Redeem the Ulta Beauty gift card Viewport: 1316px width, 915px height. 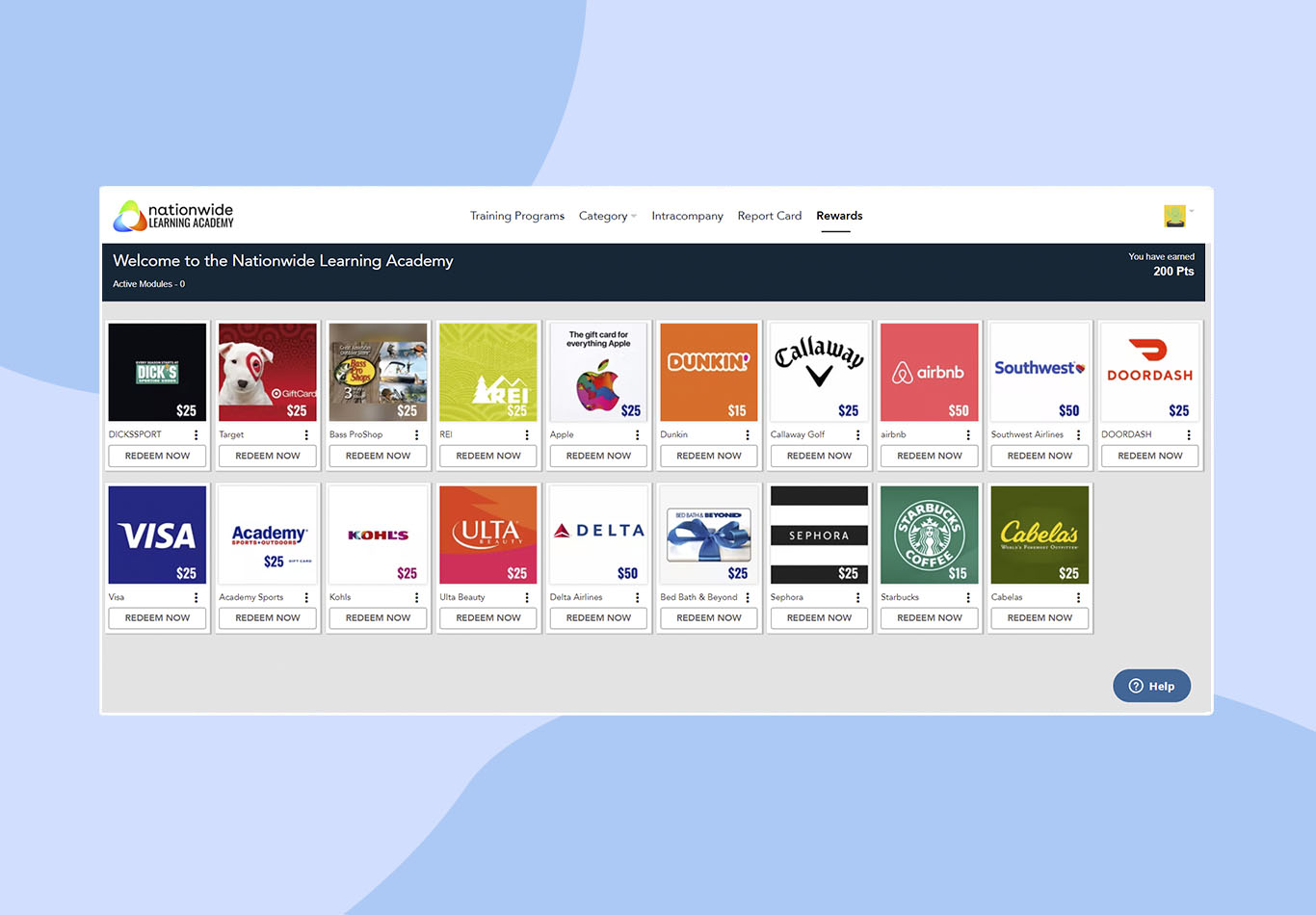[x=488, y=618]
